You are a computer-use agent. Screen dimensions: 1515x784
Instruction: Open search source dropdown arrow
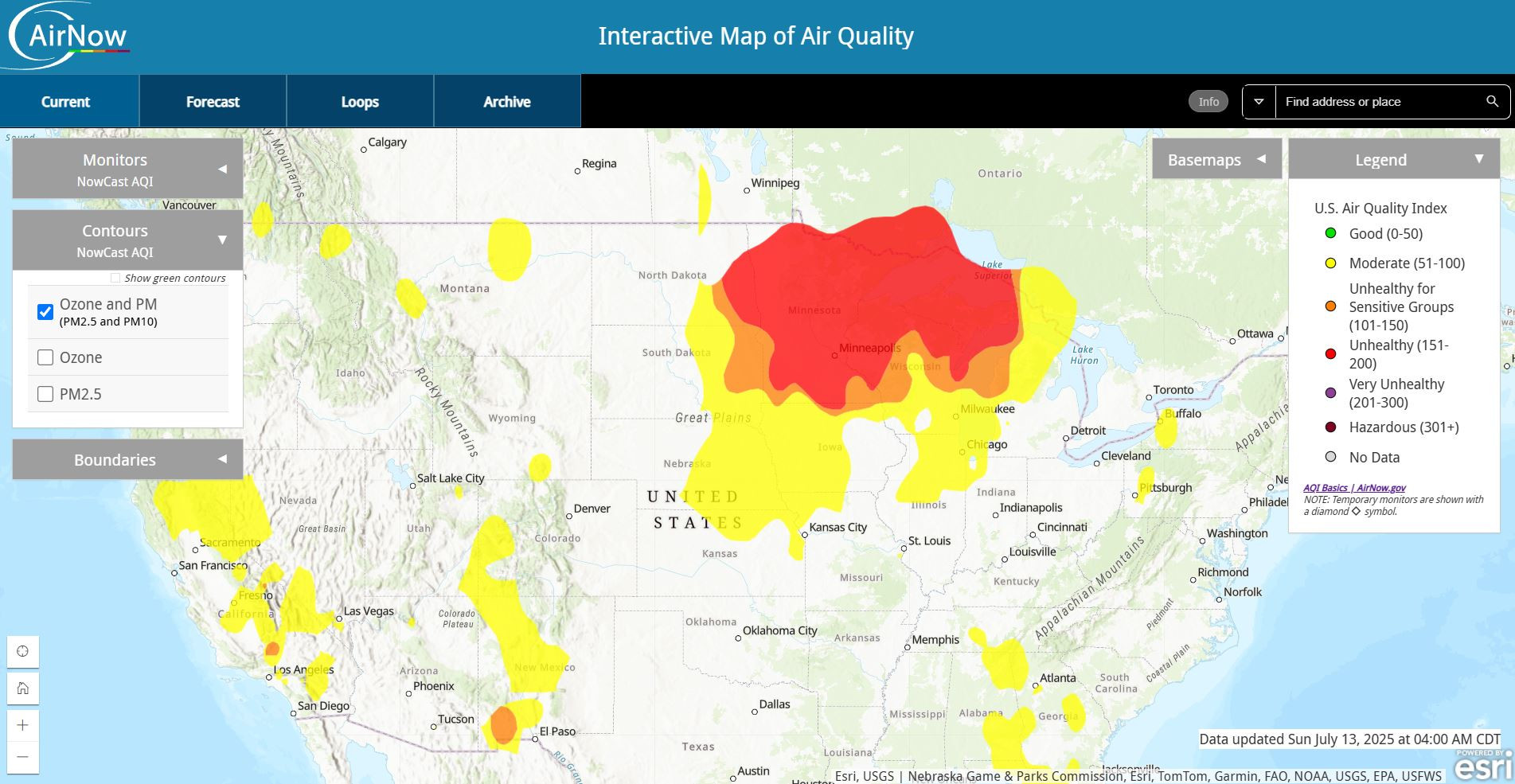1259,102
